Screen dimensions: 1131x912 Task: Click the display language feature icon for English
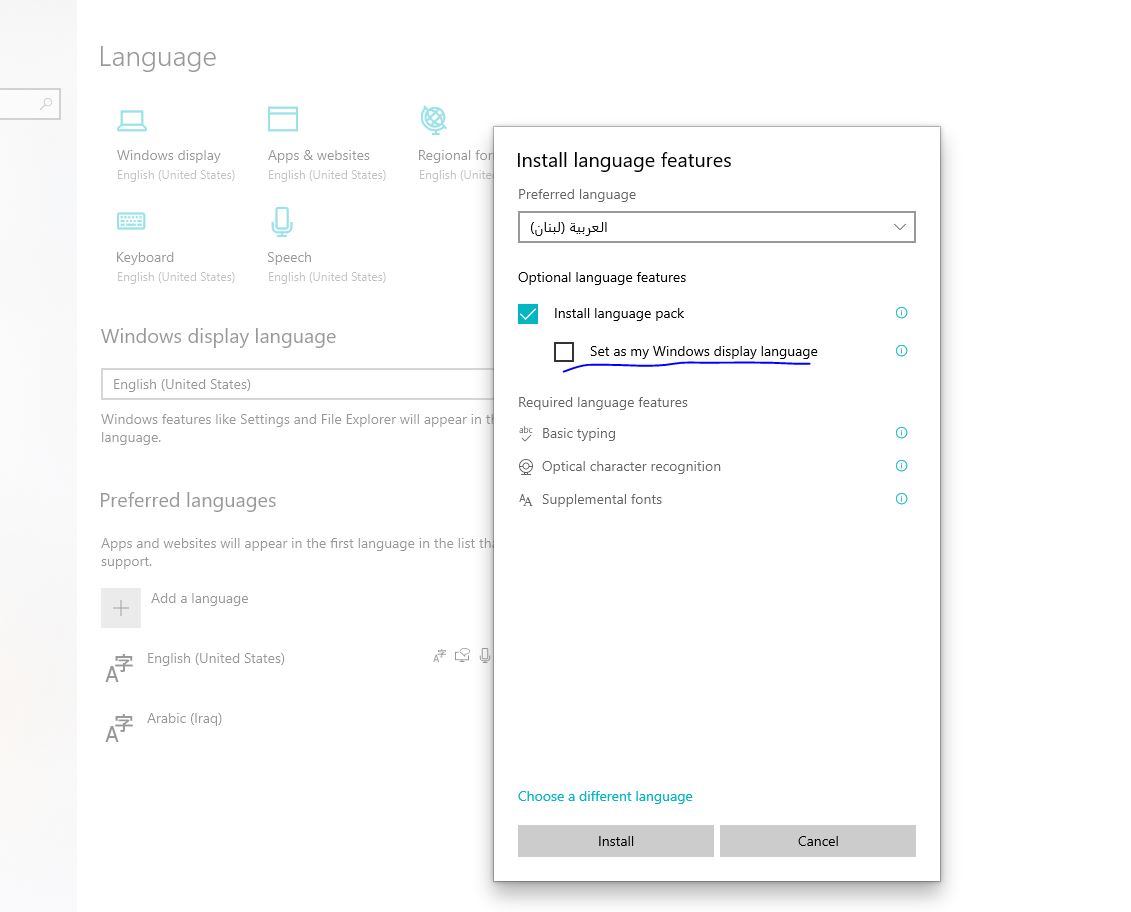pos(439,656)
